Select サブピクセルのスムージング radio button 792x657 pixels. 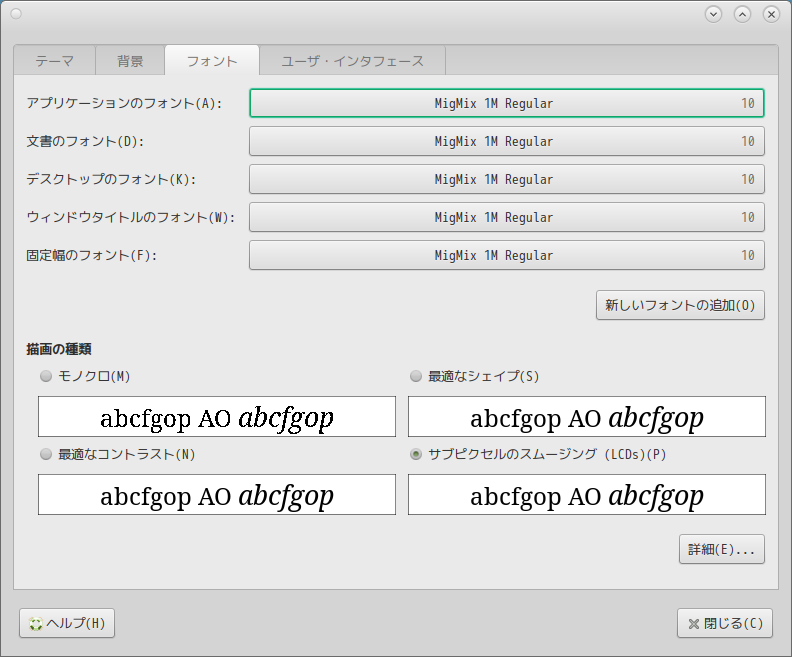(x=415, y=454)
